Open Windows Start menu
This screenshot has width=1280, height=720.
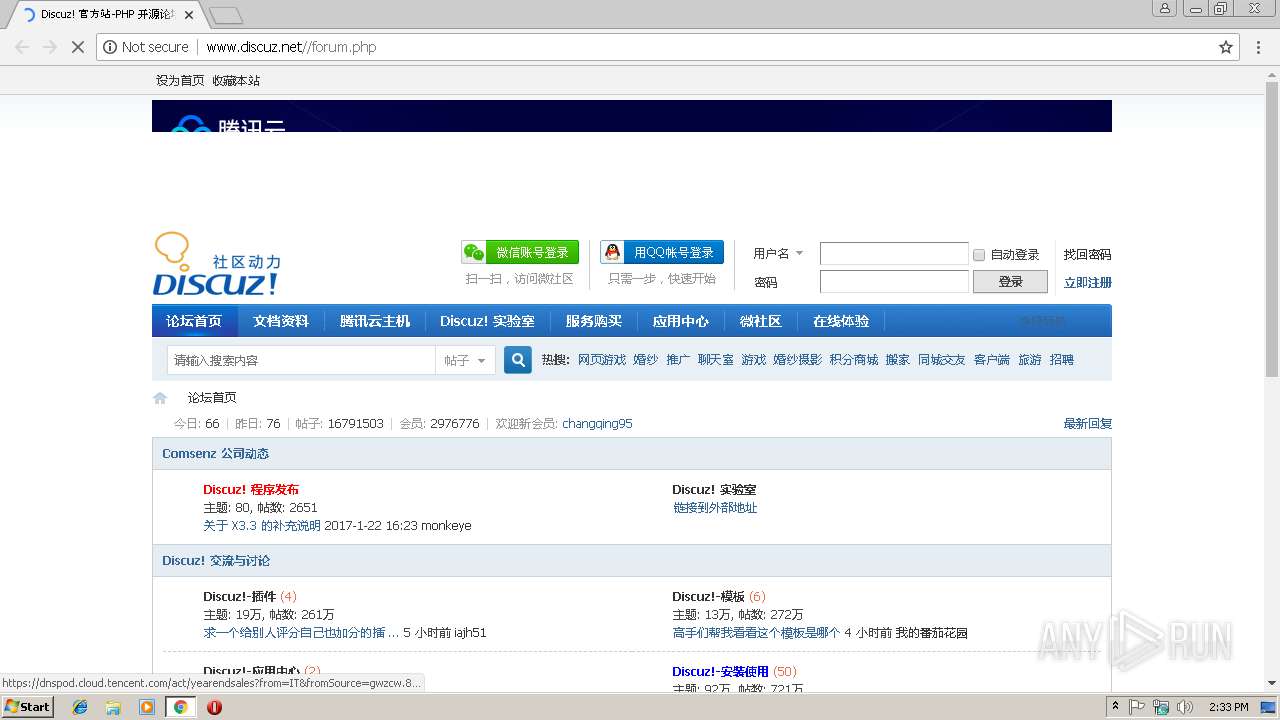tap(27, 707)
